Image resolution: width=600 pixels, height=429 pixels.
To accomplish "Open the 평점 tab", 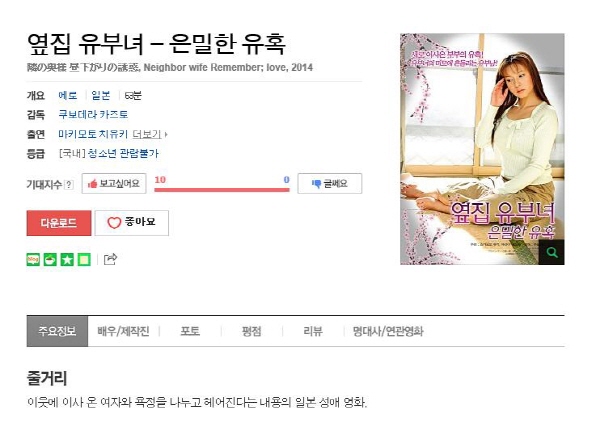I will 251,331.
